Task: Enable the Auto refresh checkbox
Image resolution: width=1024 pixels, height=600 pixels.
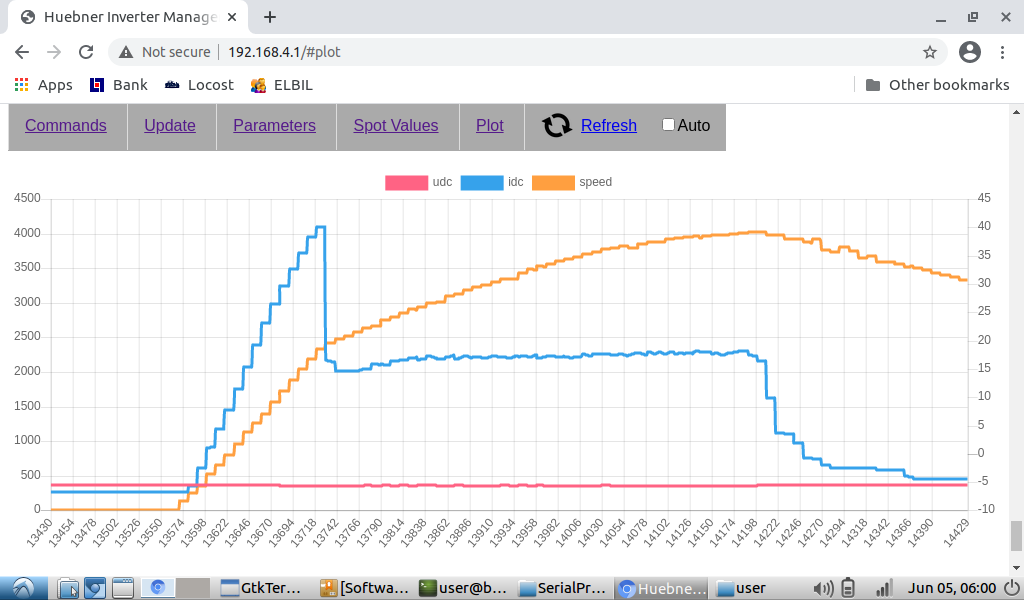Action: 669,125
